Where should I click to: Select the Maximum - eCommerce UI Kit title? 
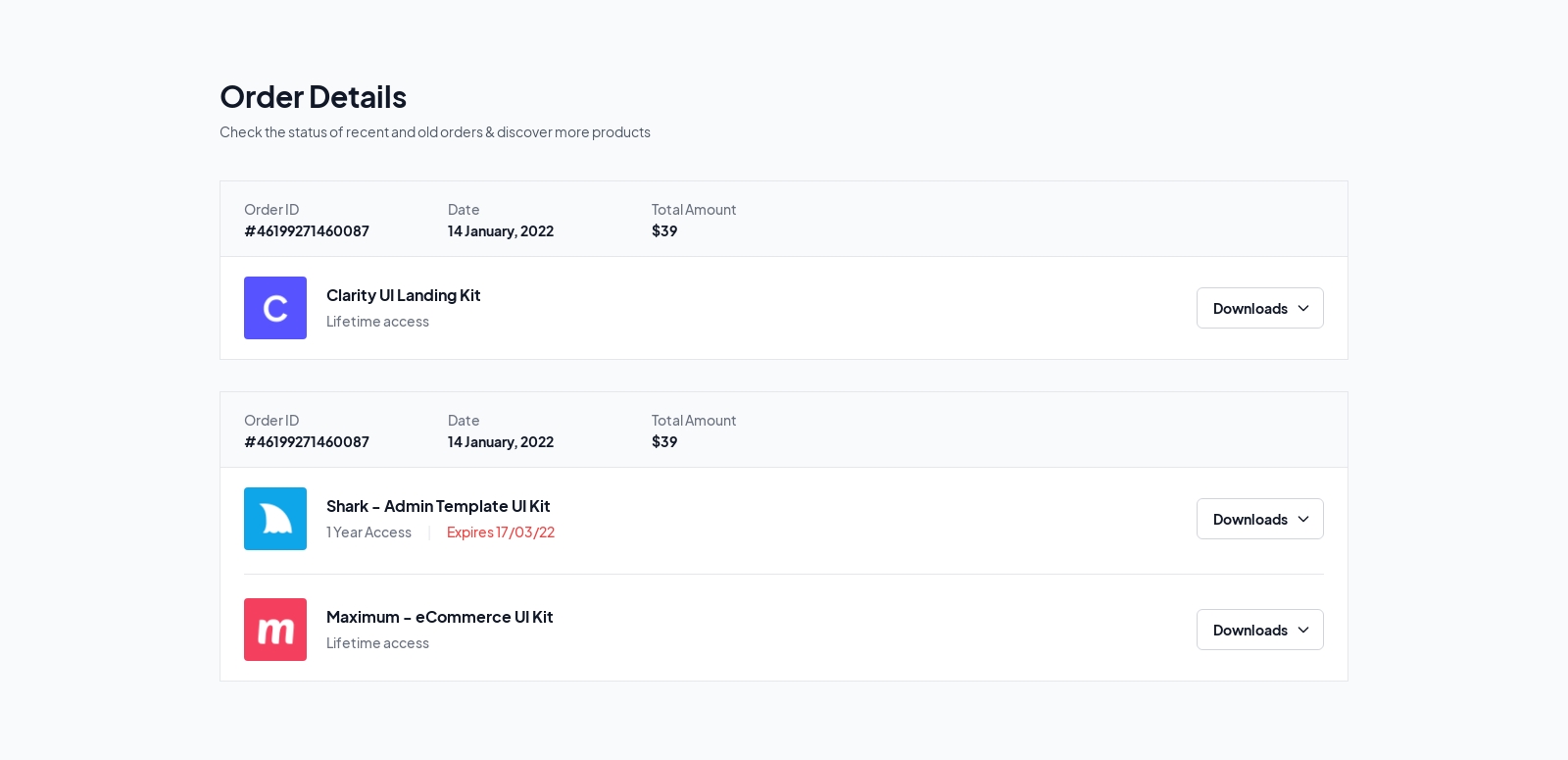[x=439, y=617]
